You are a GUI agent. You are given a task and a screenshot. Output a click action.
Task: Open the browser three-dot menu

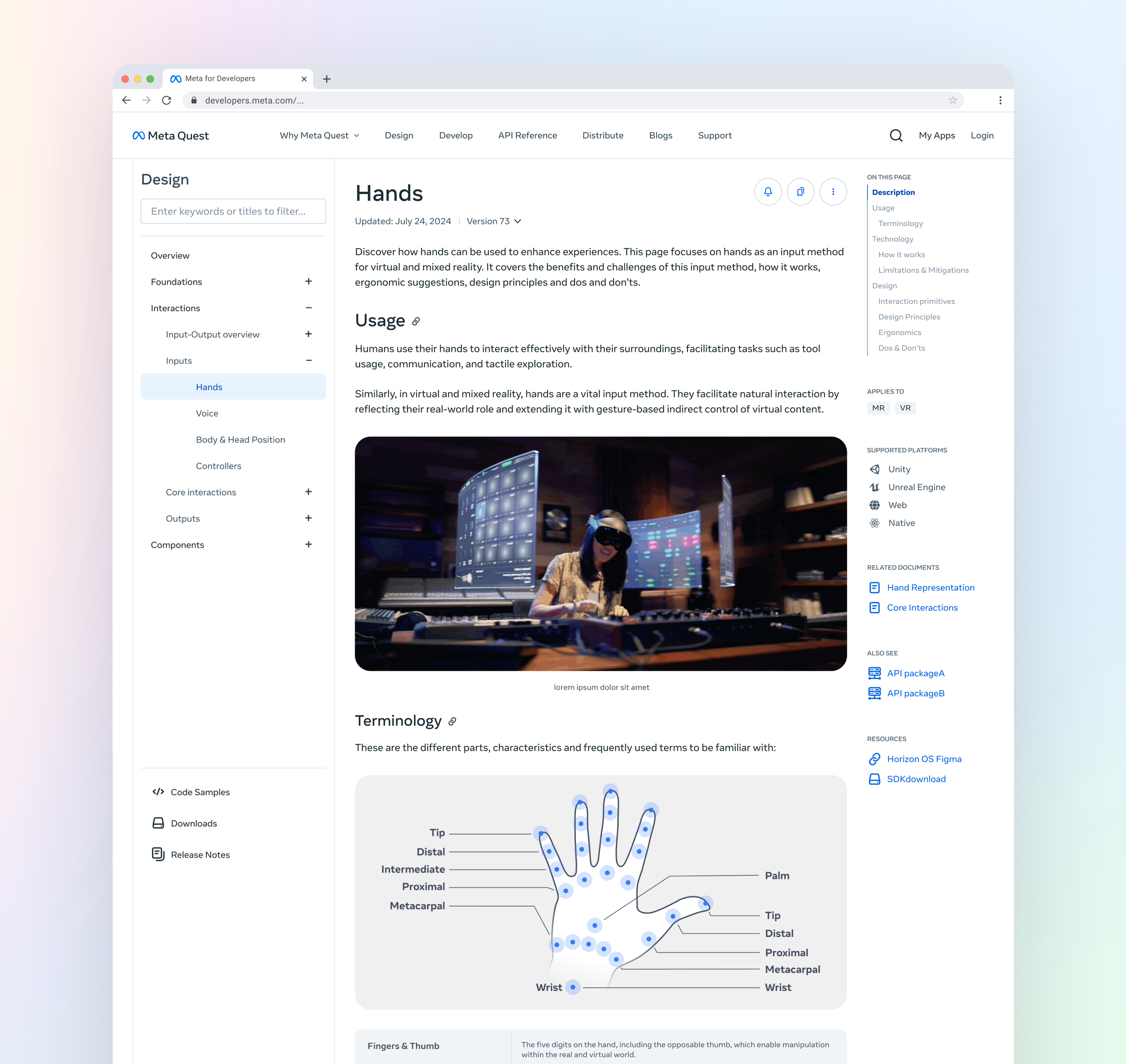coord(1000,100)
